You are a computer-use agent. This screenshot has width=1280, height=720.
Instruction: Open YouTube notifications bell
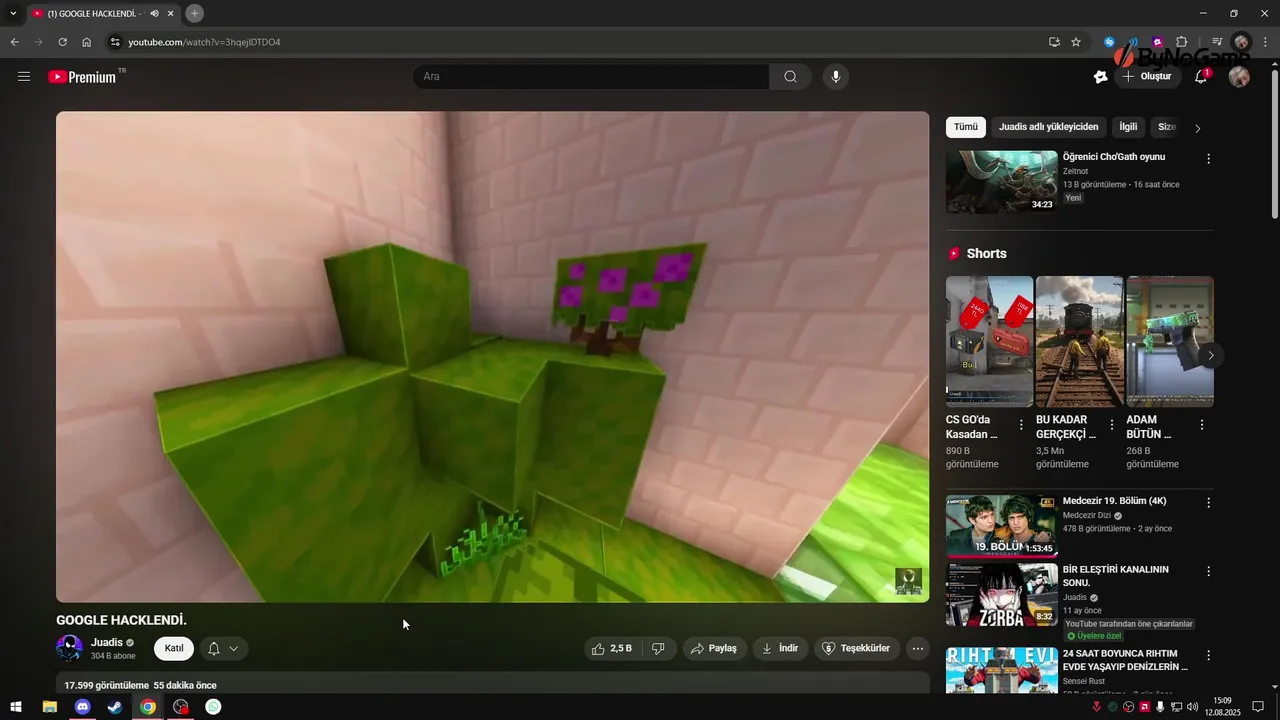coord(1201,76)
